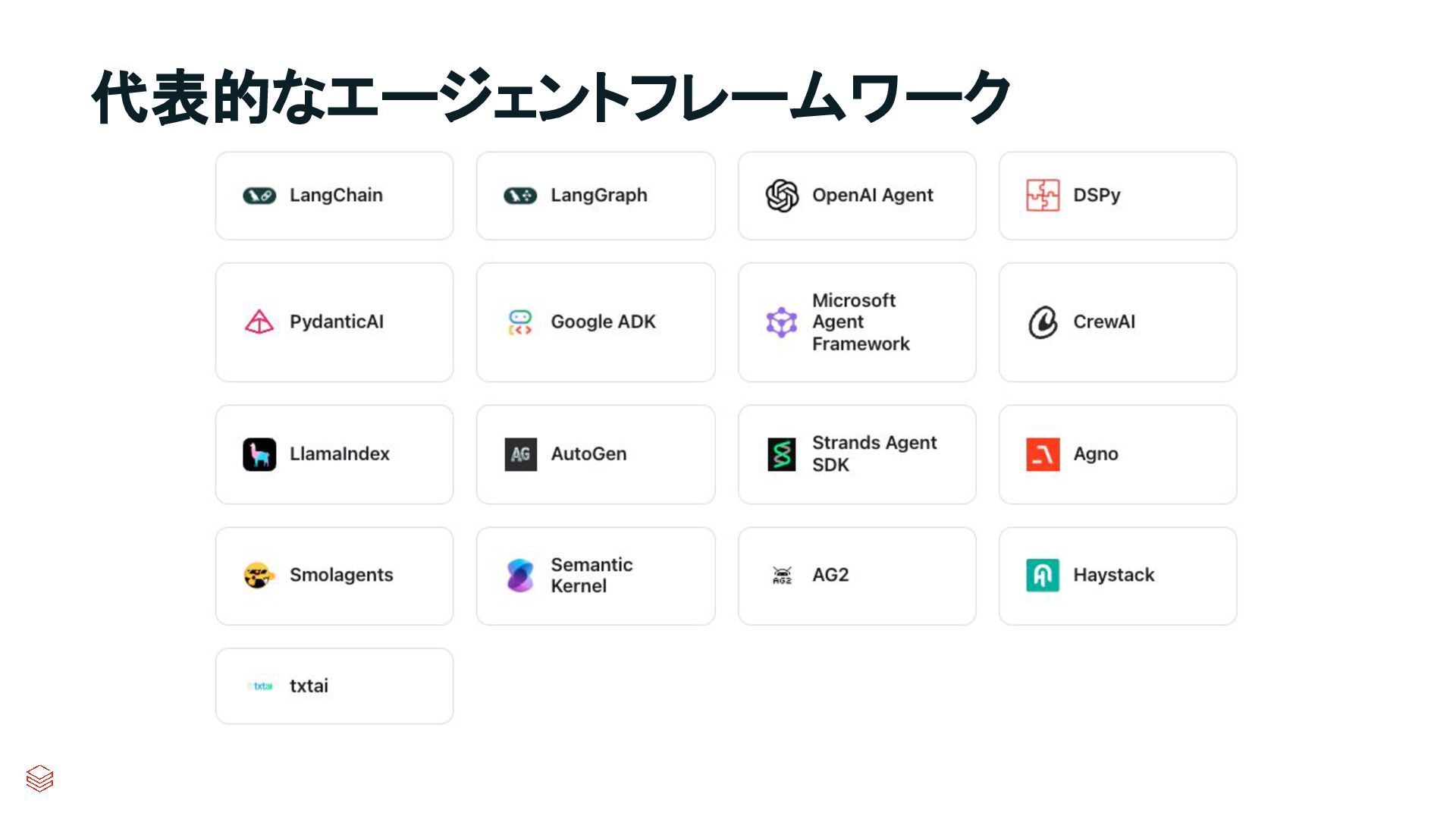1456x819 pixels.
Task: Click the Databricks logo in bottom corner
Action: click(x=39, y=778)
